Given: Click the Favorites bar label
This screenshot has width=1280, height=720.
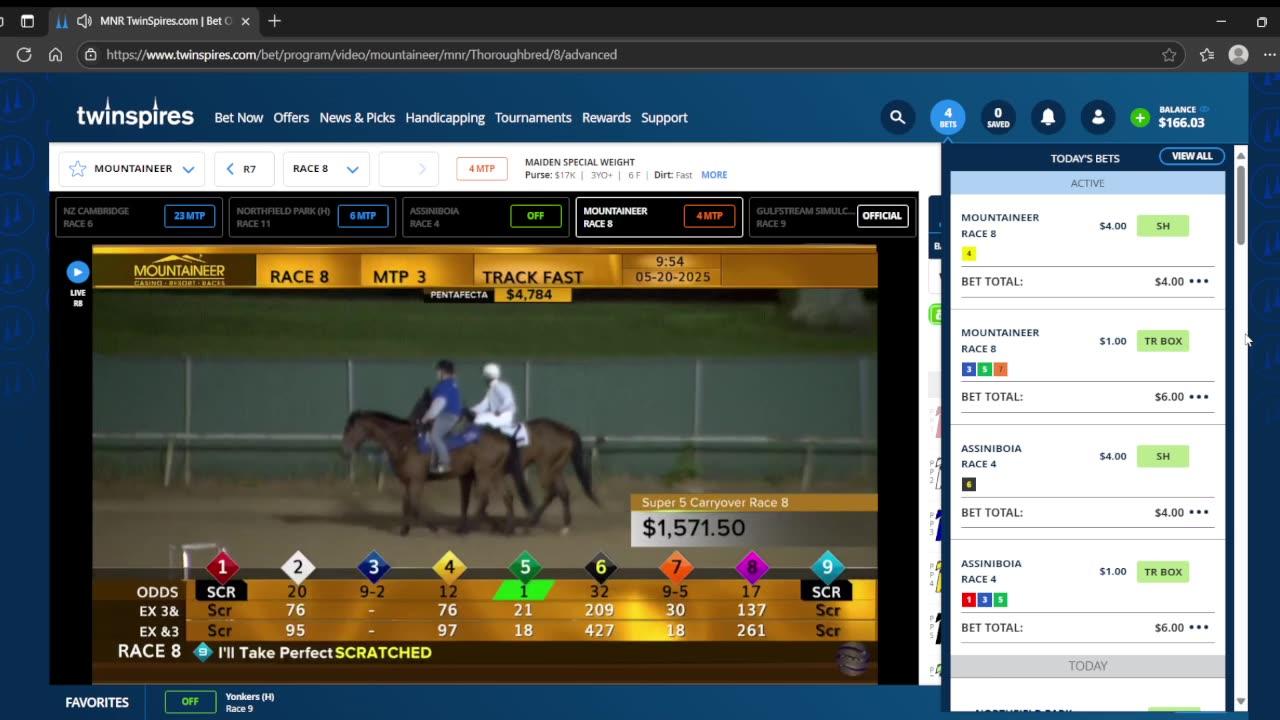Looking at the screenshot, I should click(x=97, y=702).
